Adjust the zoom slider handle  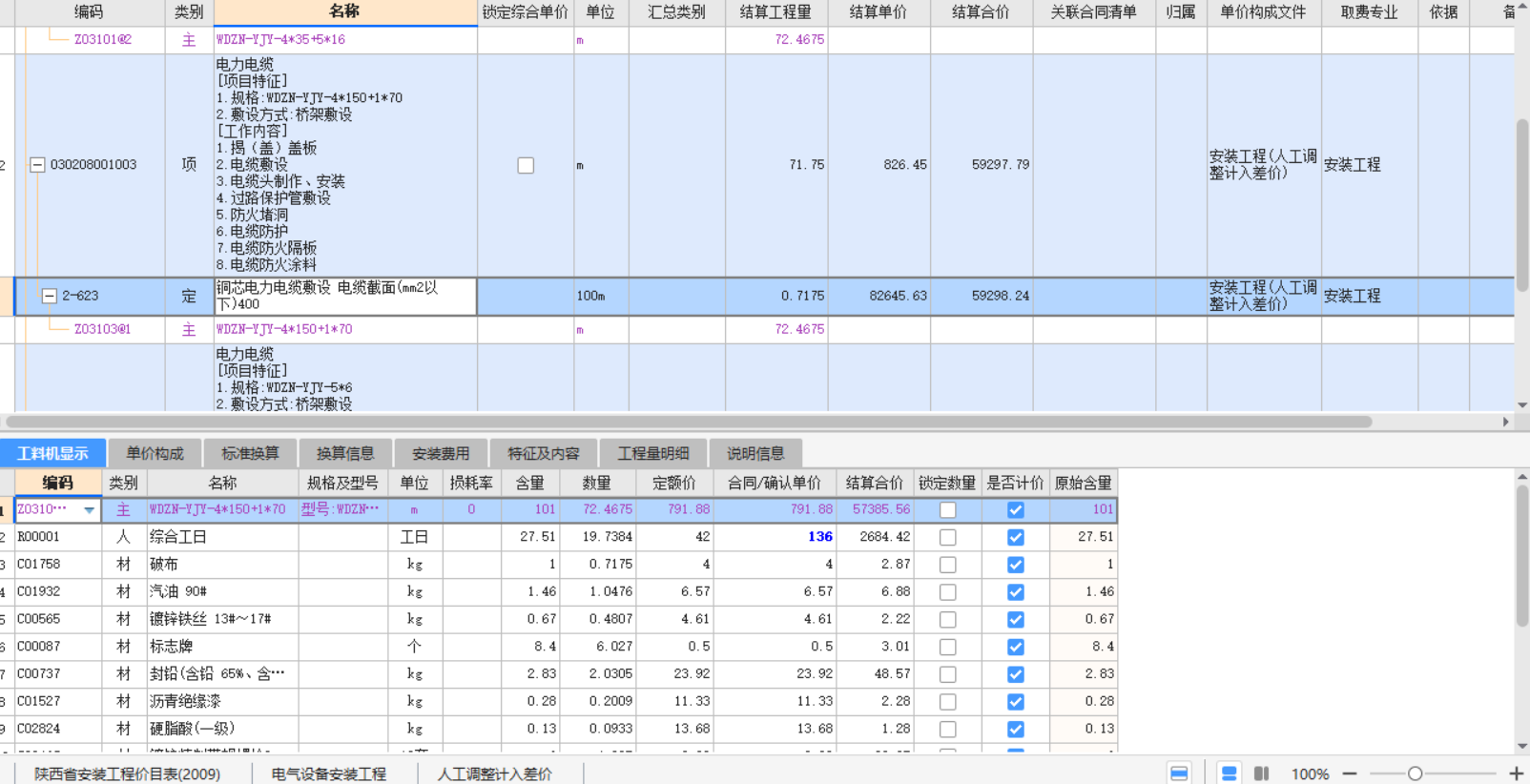[1416, 774]
